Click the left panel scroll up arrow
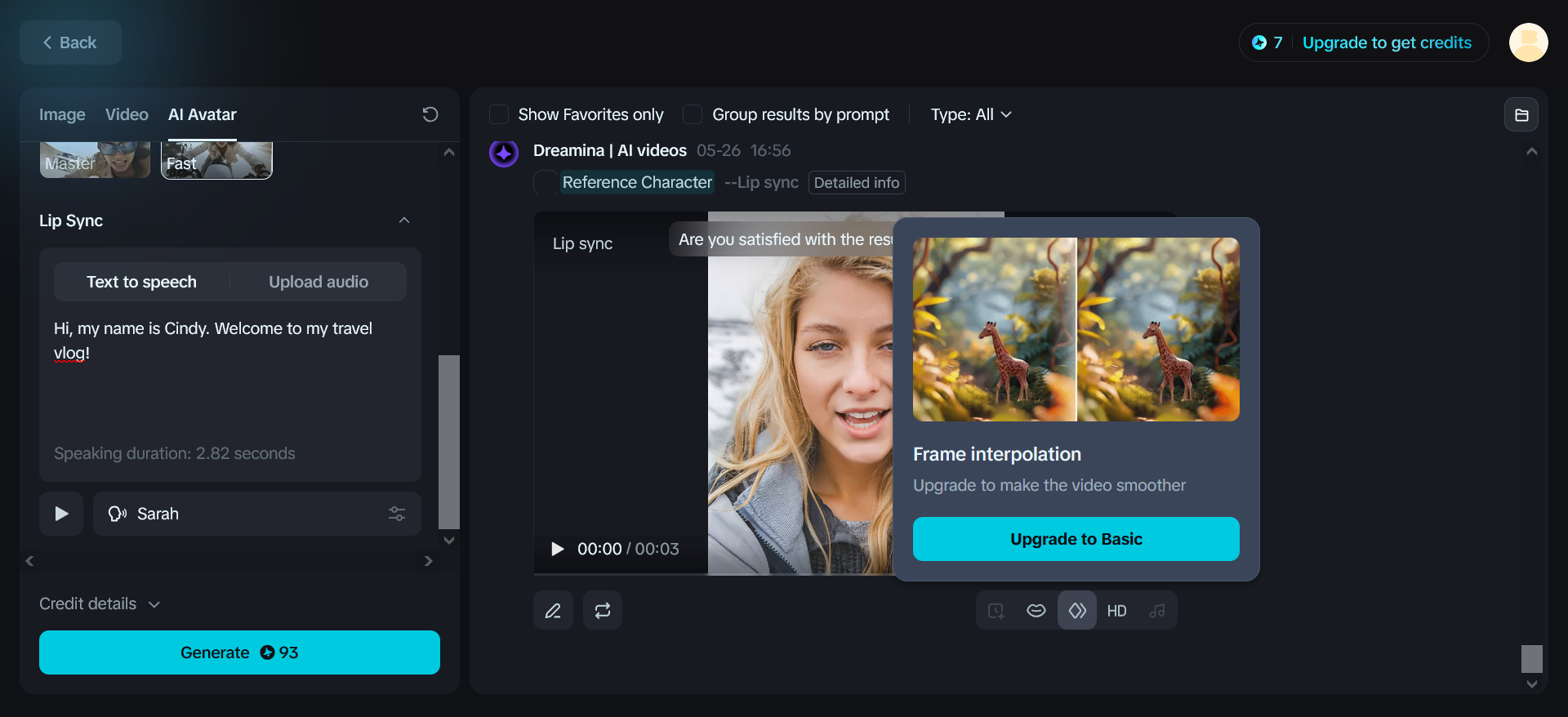This screenshot has height=717, width=1568. click(x=448, y=152)
